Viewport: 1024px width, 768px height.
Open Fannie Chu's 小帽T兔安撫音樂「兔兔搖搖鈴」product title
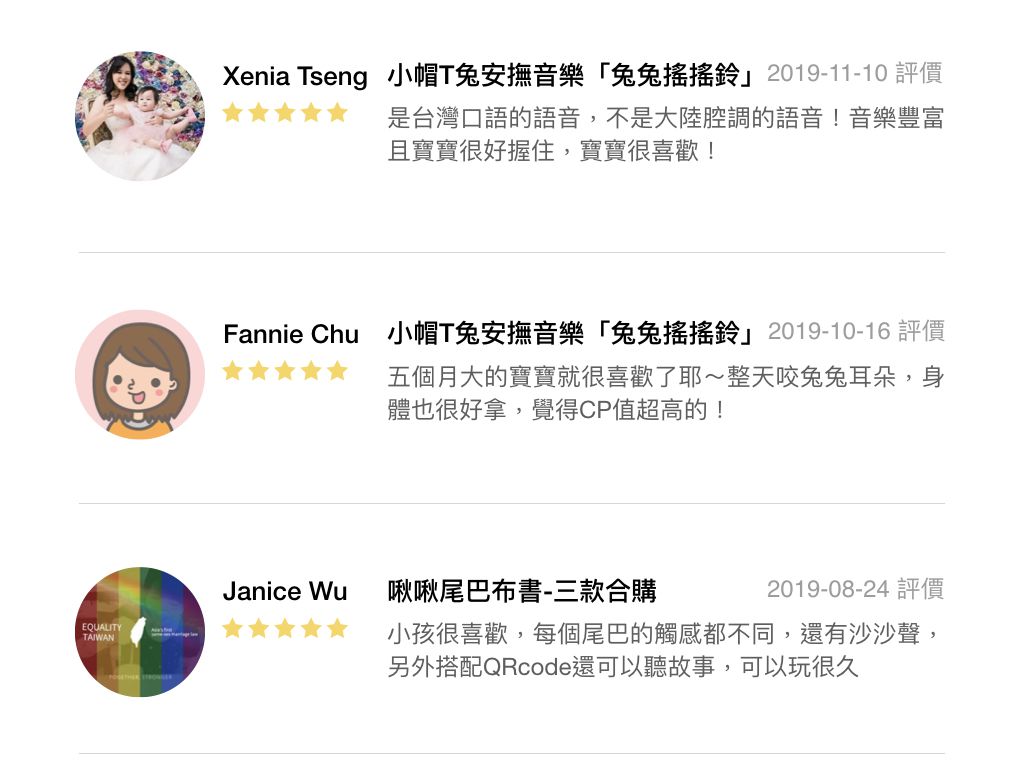(x=571, y=333)
